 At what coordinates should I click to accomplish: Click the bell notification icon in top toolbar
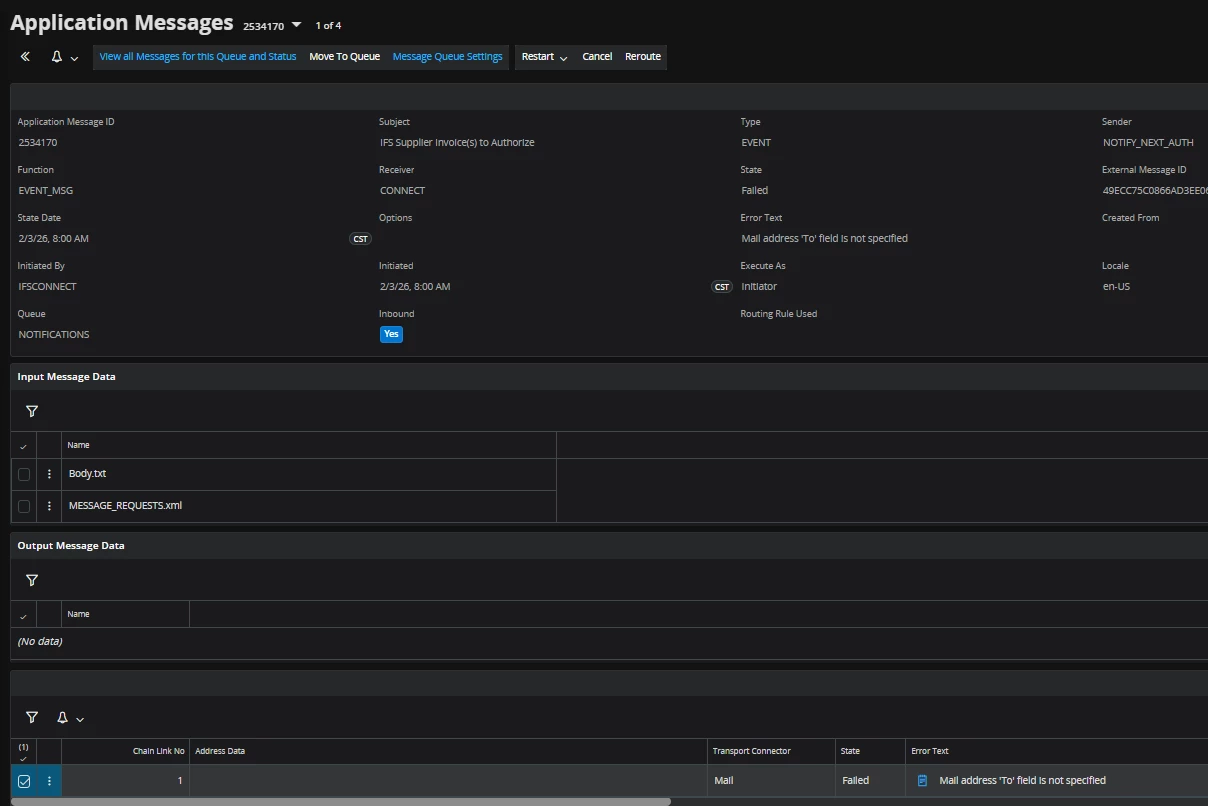pyautogui.click(x=57, y=57)
